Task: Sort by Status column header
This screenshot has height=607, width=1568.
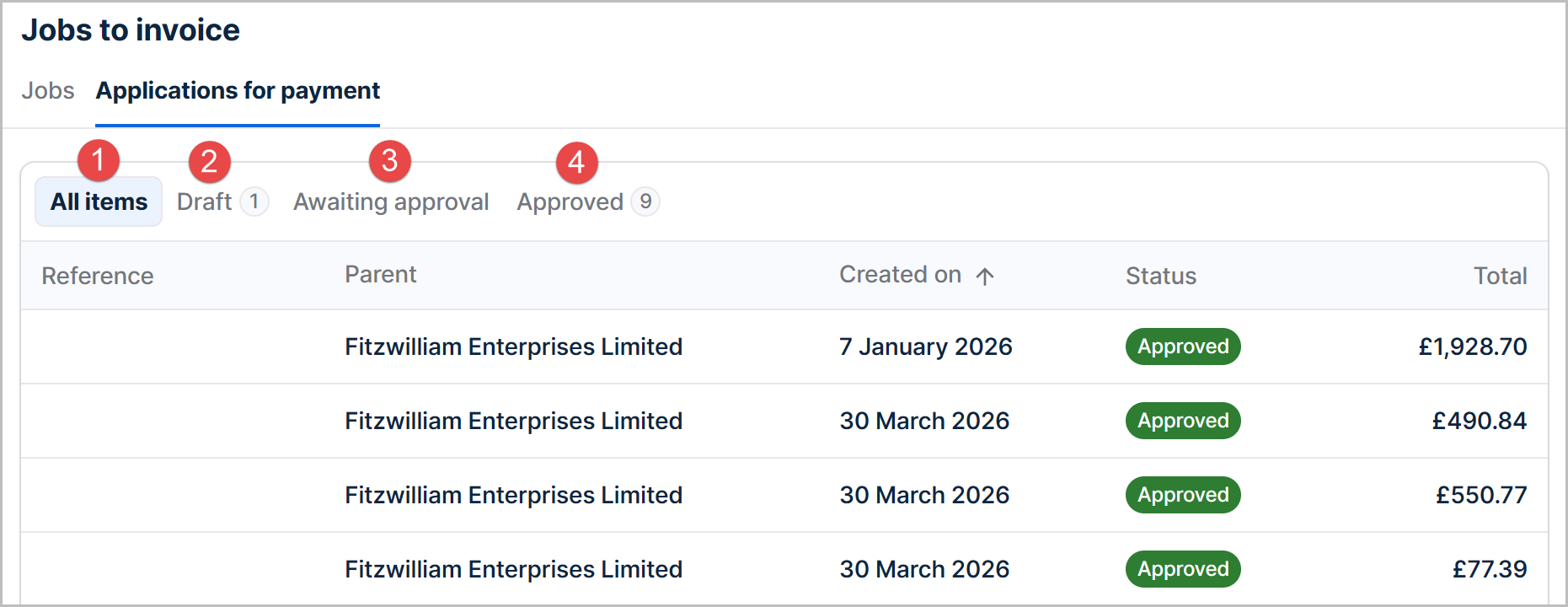Action: pyautogui.click(x=1161, y=276)
